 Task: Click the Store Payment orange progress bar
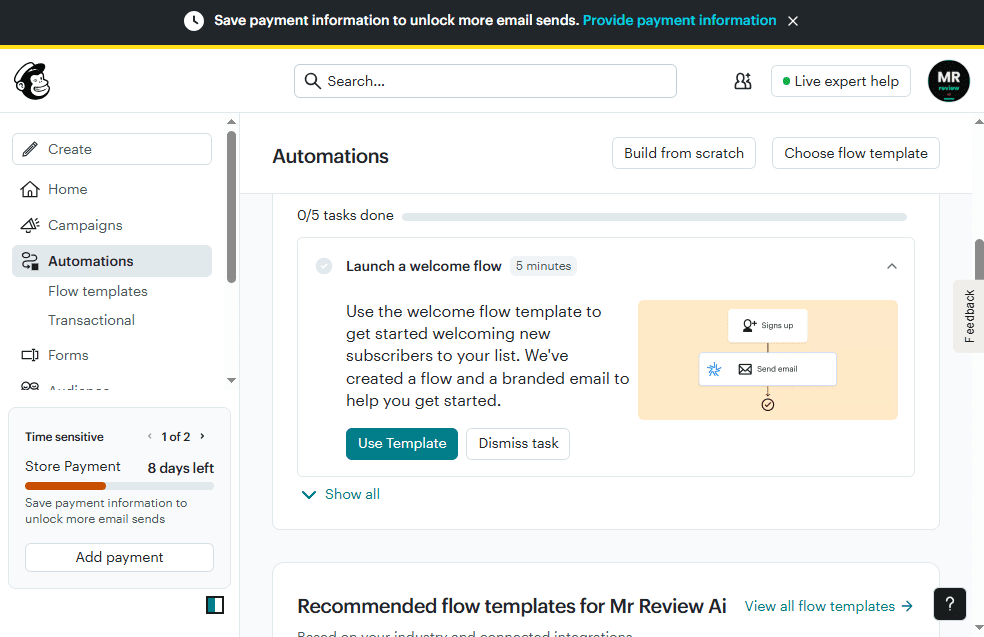(x=65, y=486)
